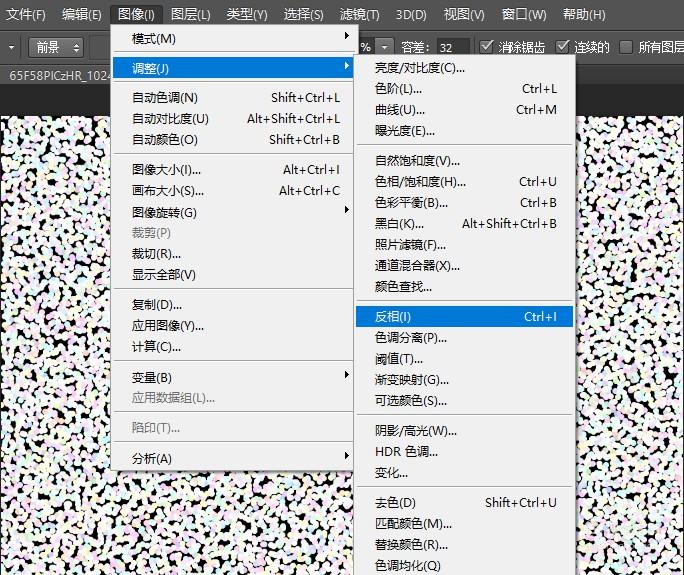This screenshot has width=684, height=575.
Task: Open 计算(C) dialog
Action: pyautogui.click(x=233, y=346)
